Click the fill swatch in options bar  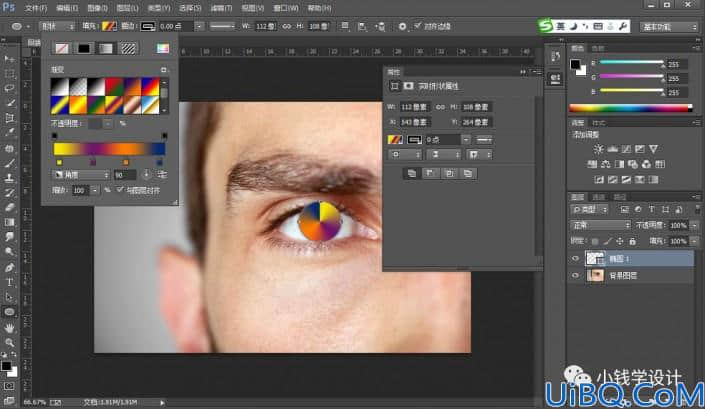pos(109,27)
